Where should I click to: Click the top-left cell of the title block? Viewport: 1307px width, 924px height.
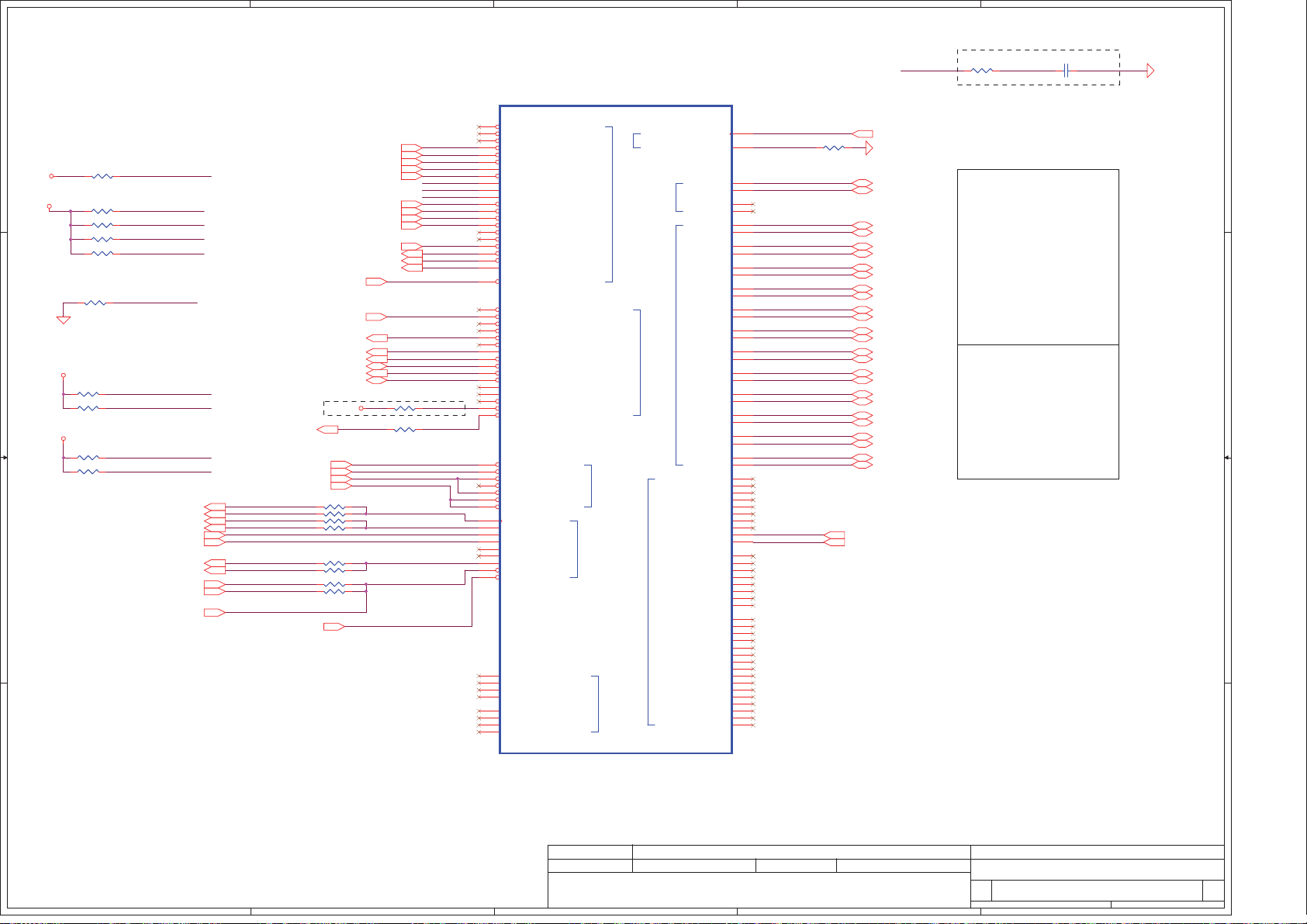590,852
